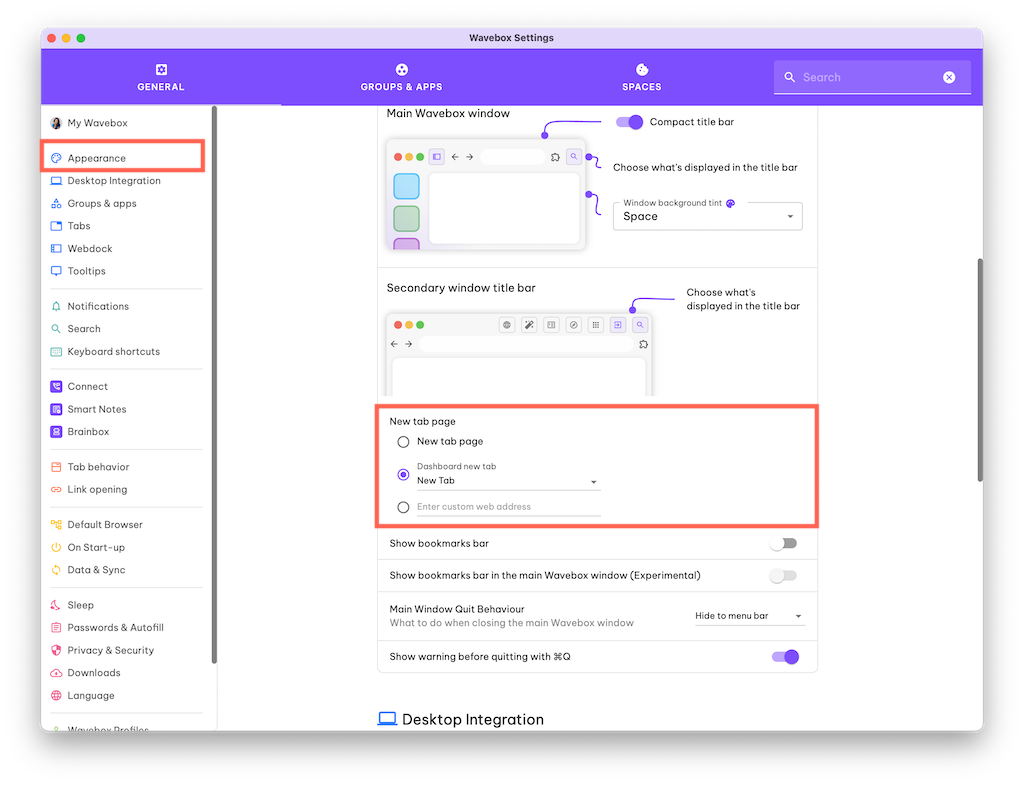Click the Notifications bell icon
This screenshot has height=785, width=1024.
[56, 306]
